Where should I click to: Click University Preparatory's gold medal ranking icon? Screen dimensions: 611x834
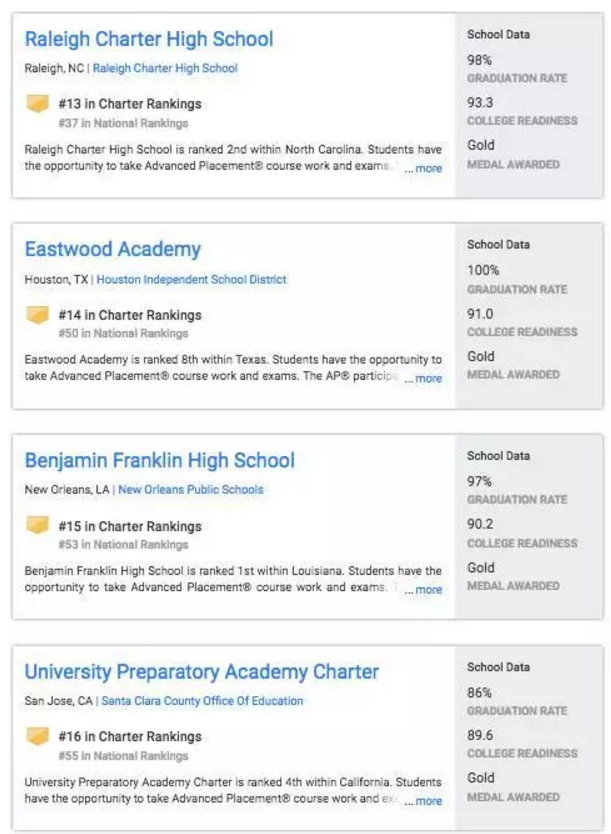click(x=37, y=737)
